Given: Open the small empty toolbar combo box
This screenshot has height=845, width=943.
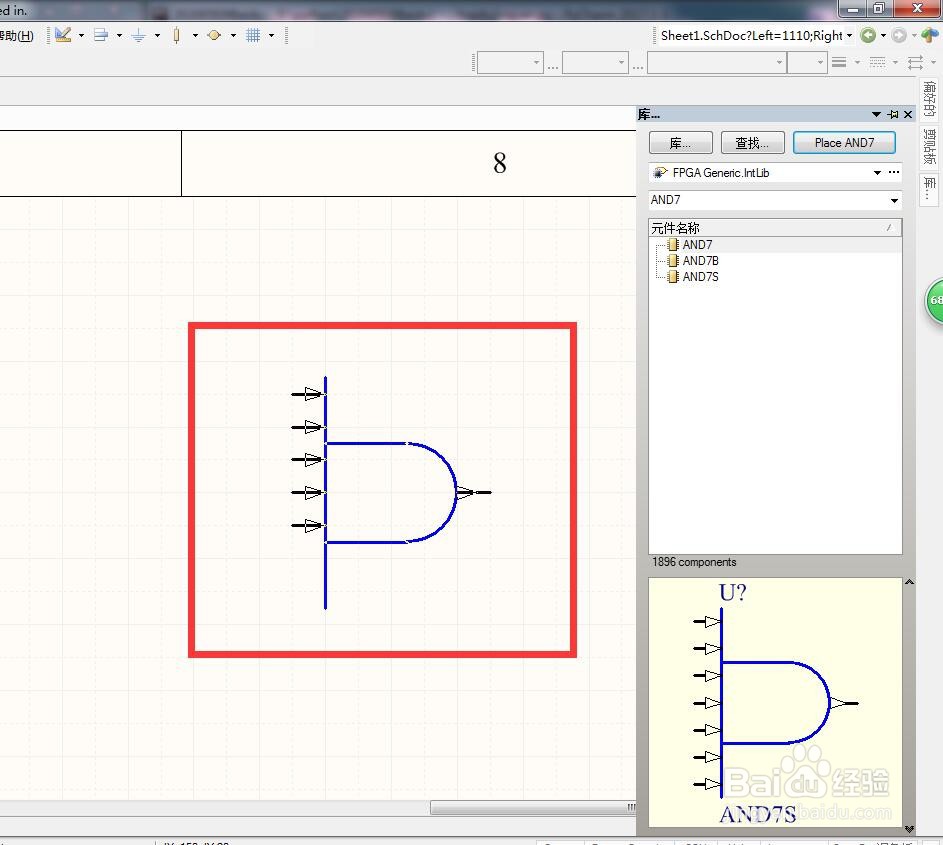Looking at the screenshot, I should 807,63.
